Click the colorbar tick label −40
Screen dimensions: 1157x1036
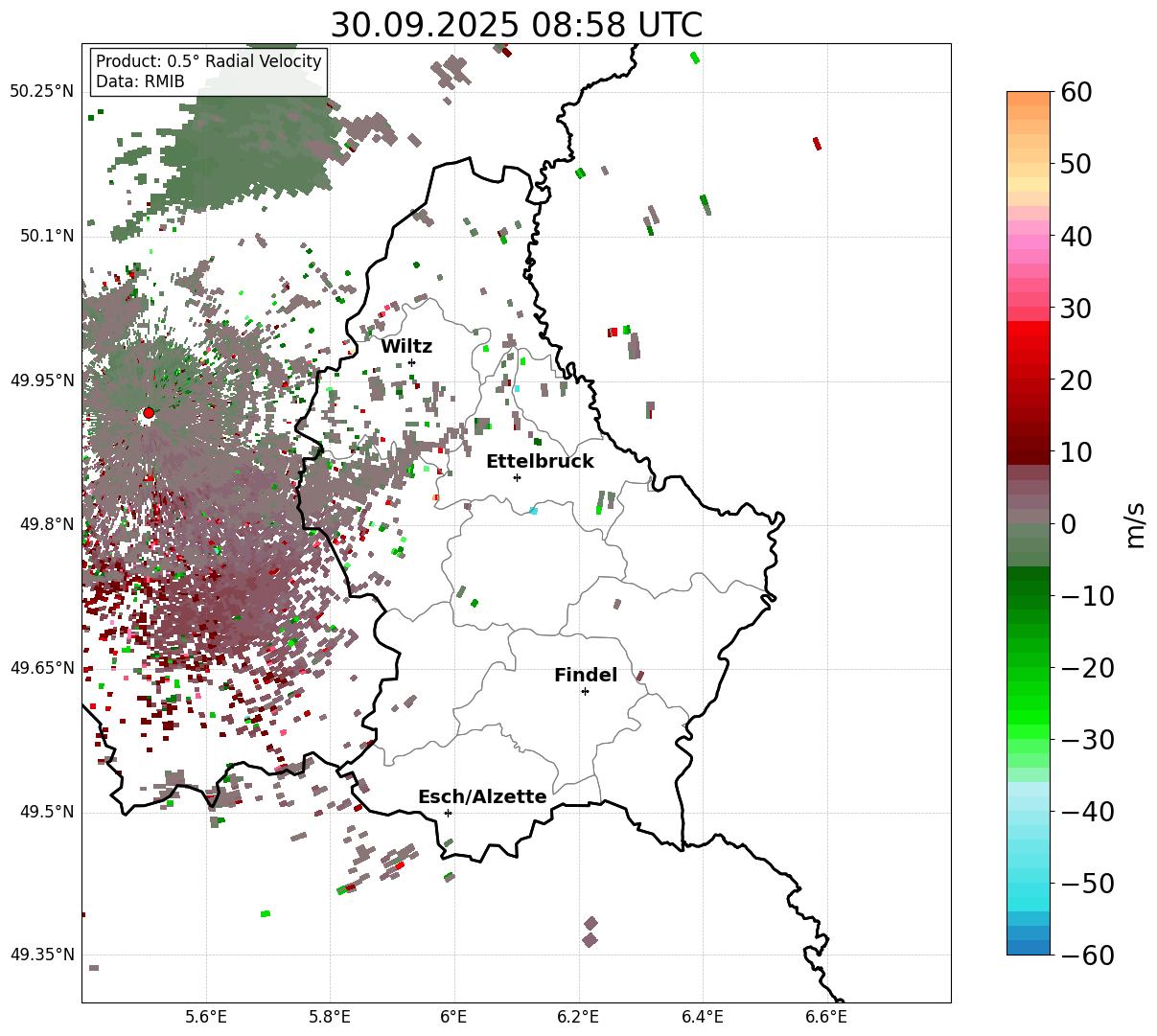pyautogui.click(x=1087, y=811)
